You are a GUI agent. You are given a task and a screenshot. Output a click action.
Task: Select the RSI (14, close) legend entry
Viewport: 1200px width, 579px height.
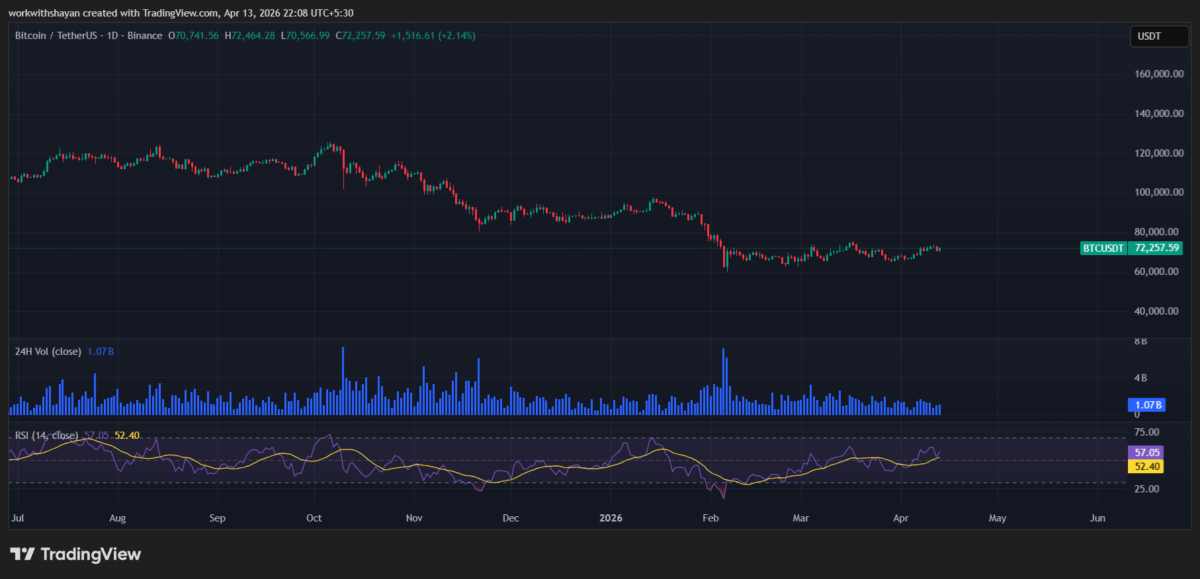(45, 435)
